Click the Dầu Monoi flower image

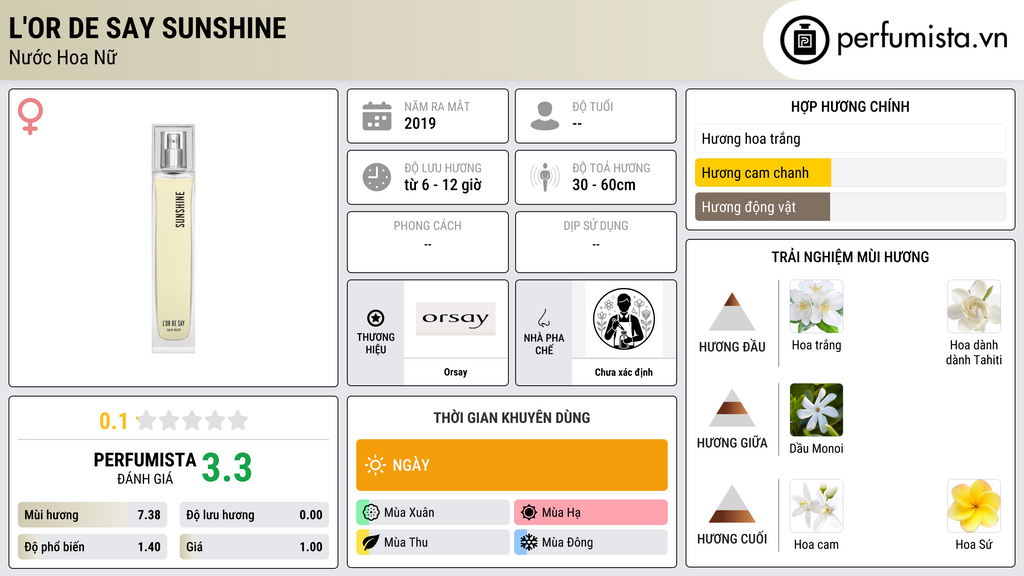click(816, 409)
